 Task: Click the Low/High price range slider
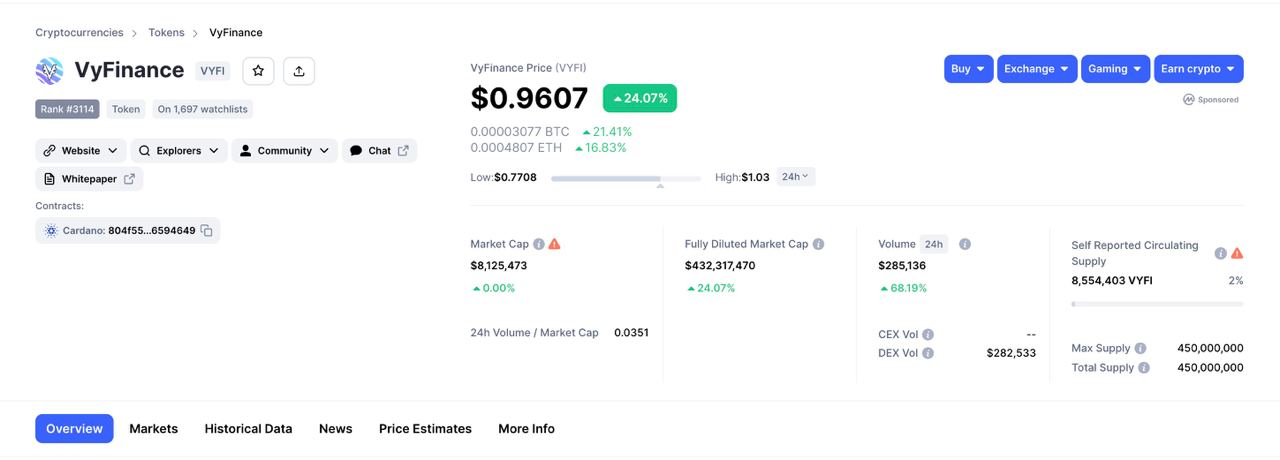point(626,179)
